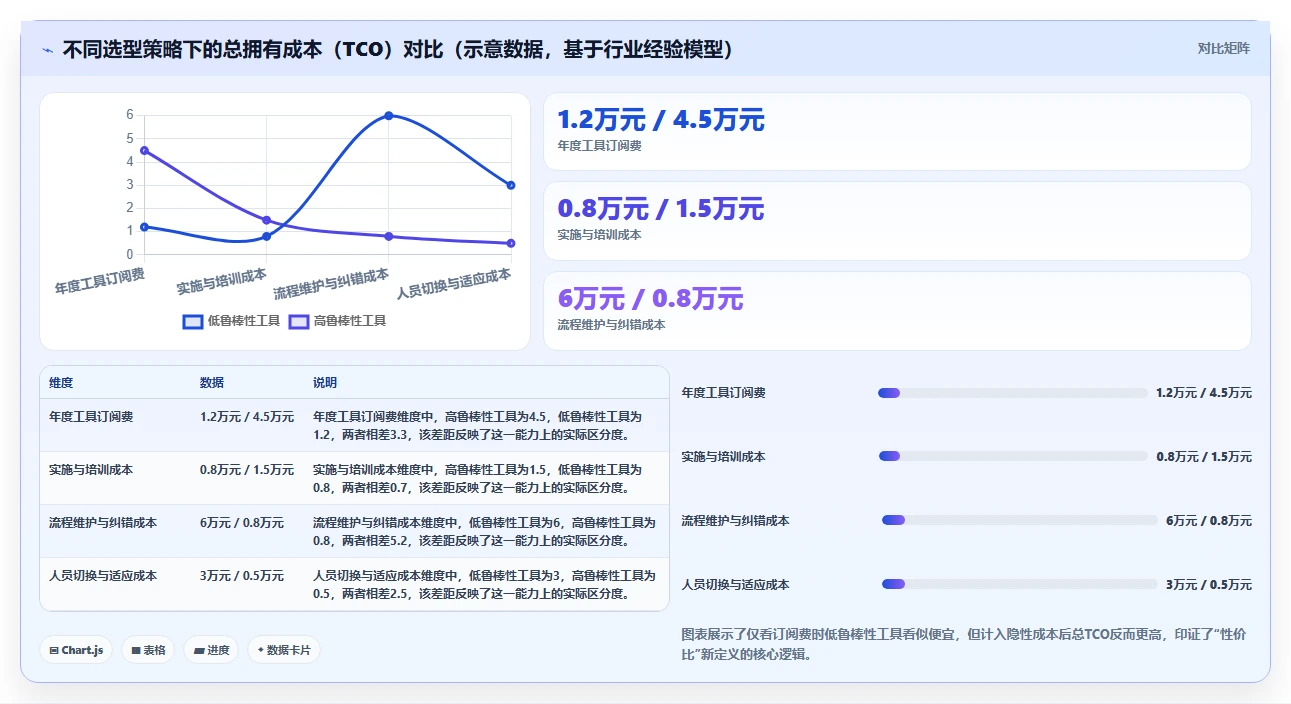Click the description mentioning 两者相差0.7

pos(478,478)
